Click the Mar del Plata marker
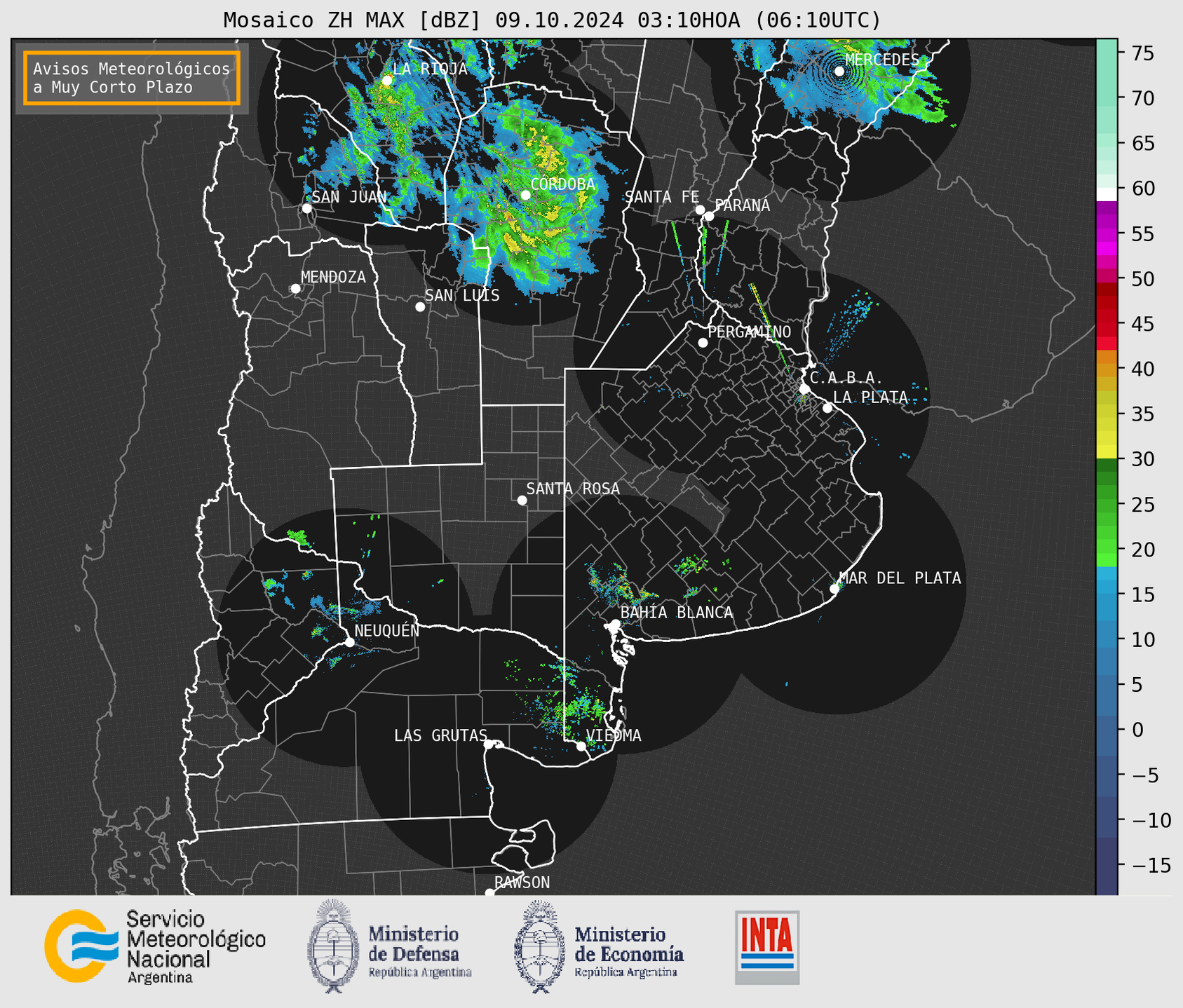Viewport: 1183px width, 1008px height. pyautogui.click(x=834, y=589)
